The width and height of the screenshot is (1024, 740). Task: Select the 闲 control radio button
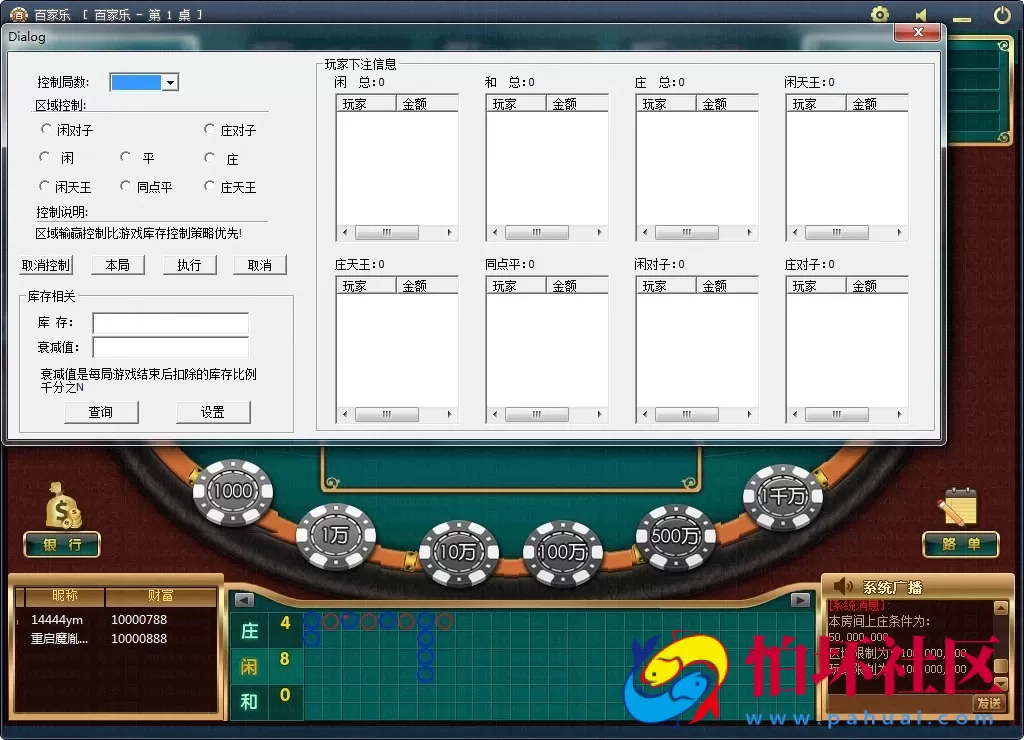pyautogui.click(x=46, y=157)
